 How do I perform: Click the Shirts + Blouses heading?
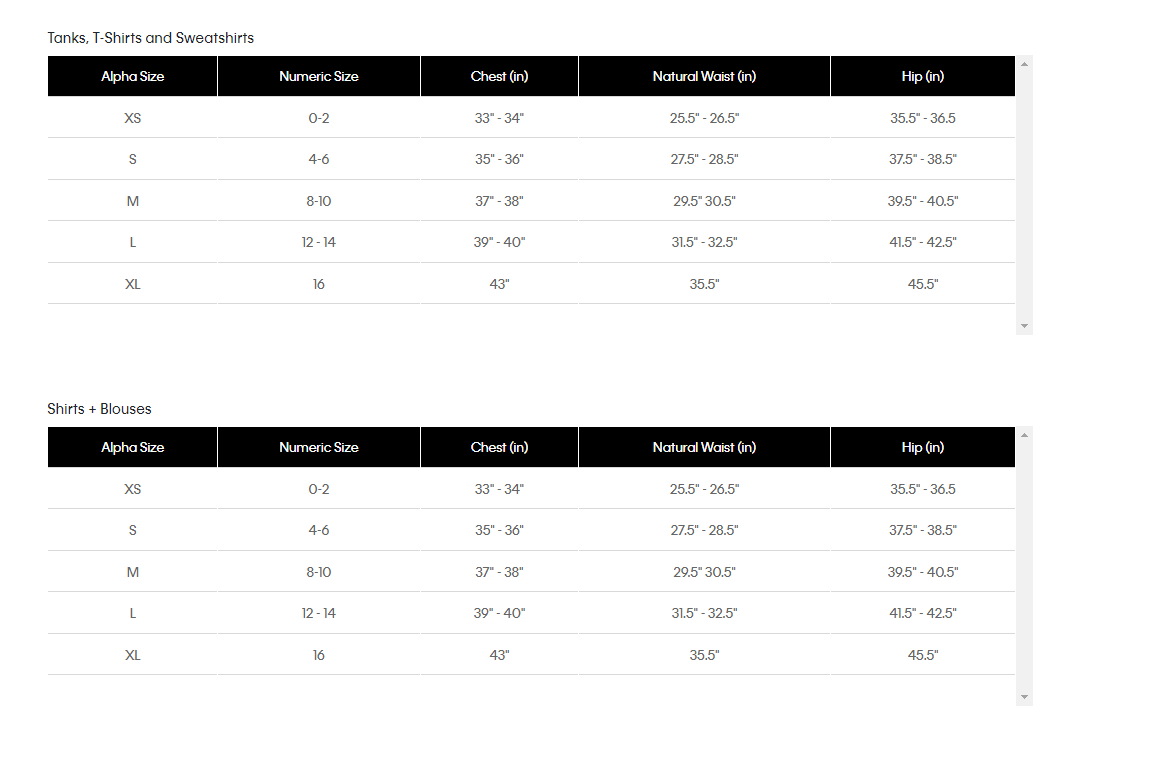(100, 409)
